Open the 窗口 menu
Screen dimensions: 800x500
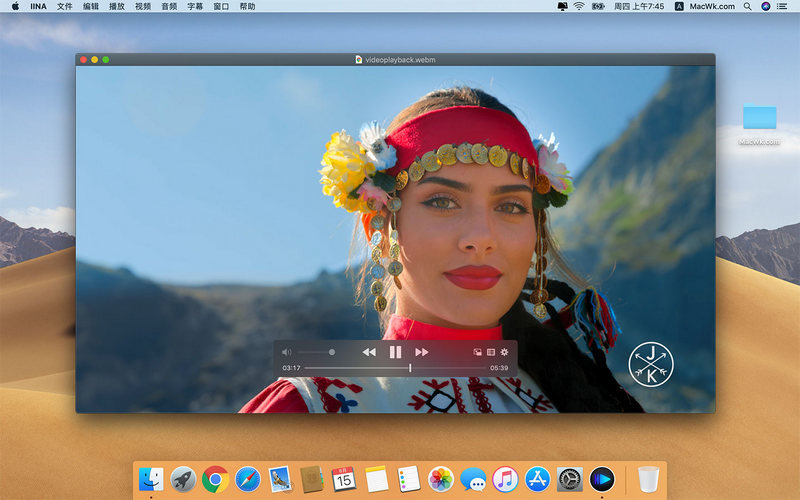click(x=221, y=6)
